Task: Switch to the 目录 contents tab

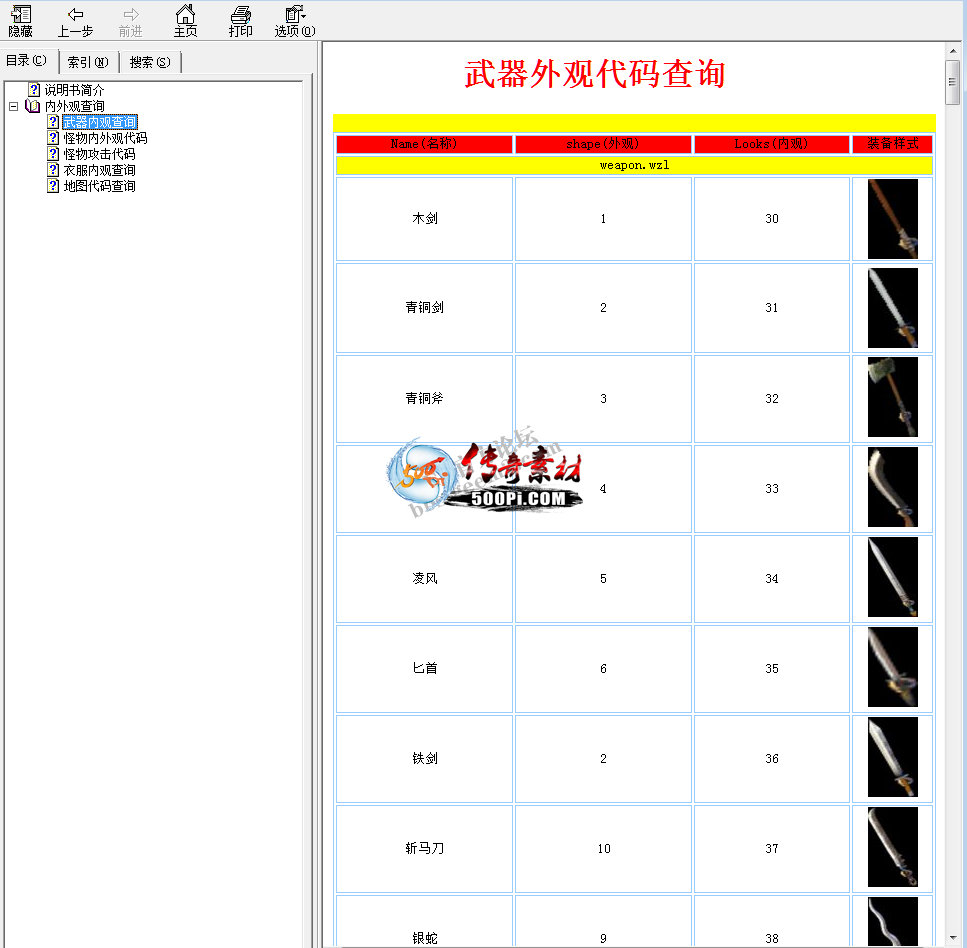Action: [x=27, y=61]
